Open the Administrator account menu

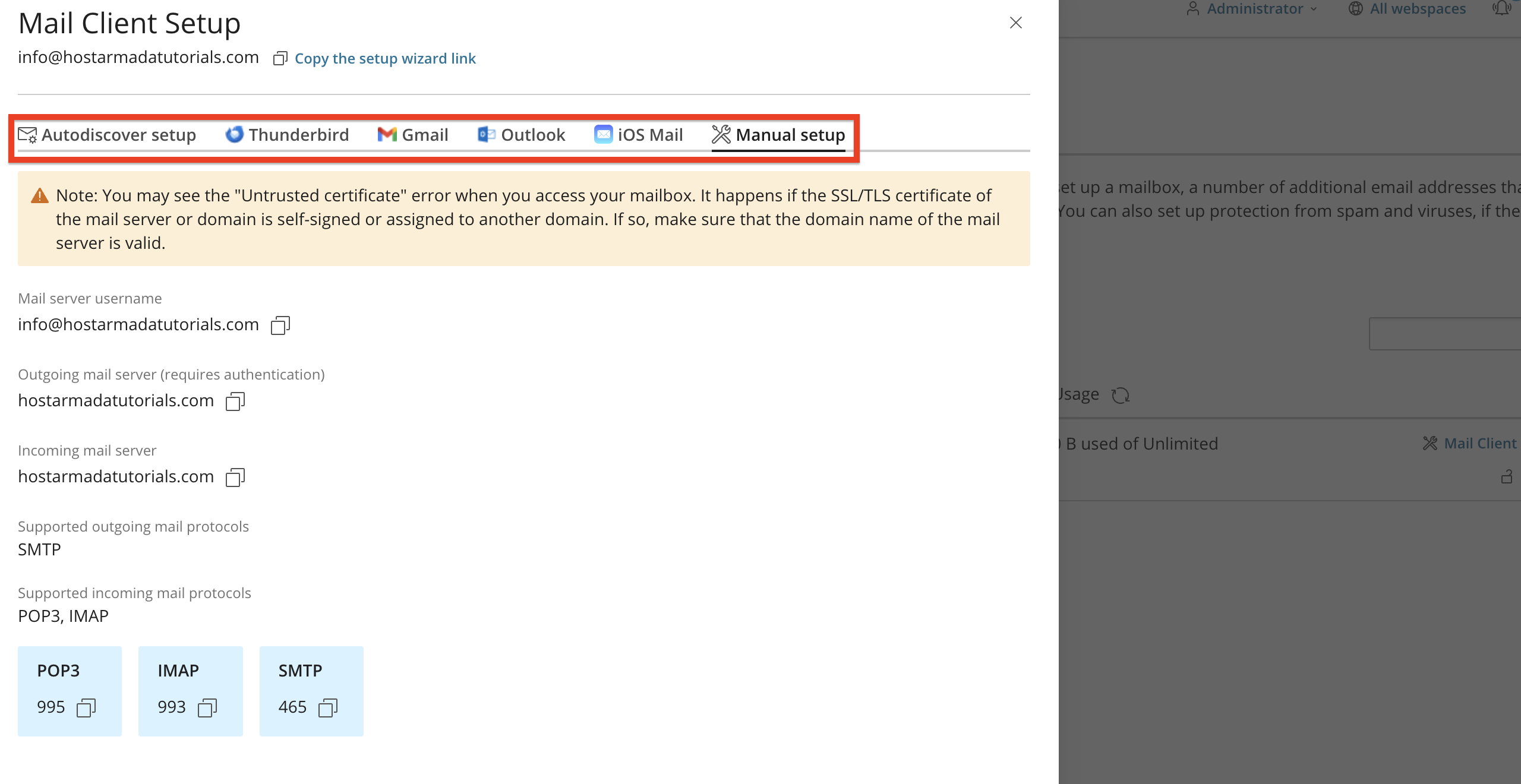pos(1252,8)
